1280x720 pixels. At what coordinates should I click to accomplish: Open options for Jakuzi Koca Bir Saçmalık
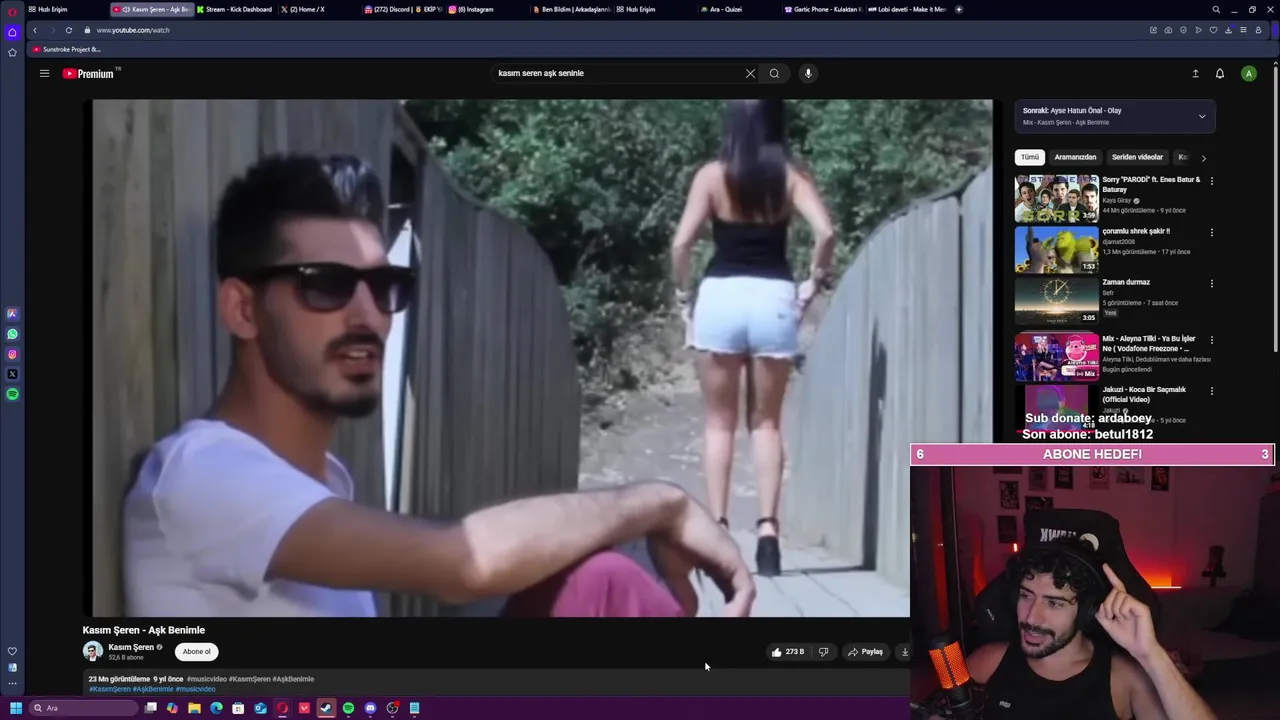pyautogui.click(x=1212, y=391)
